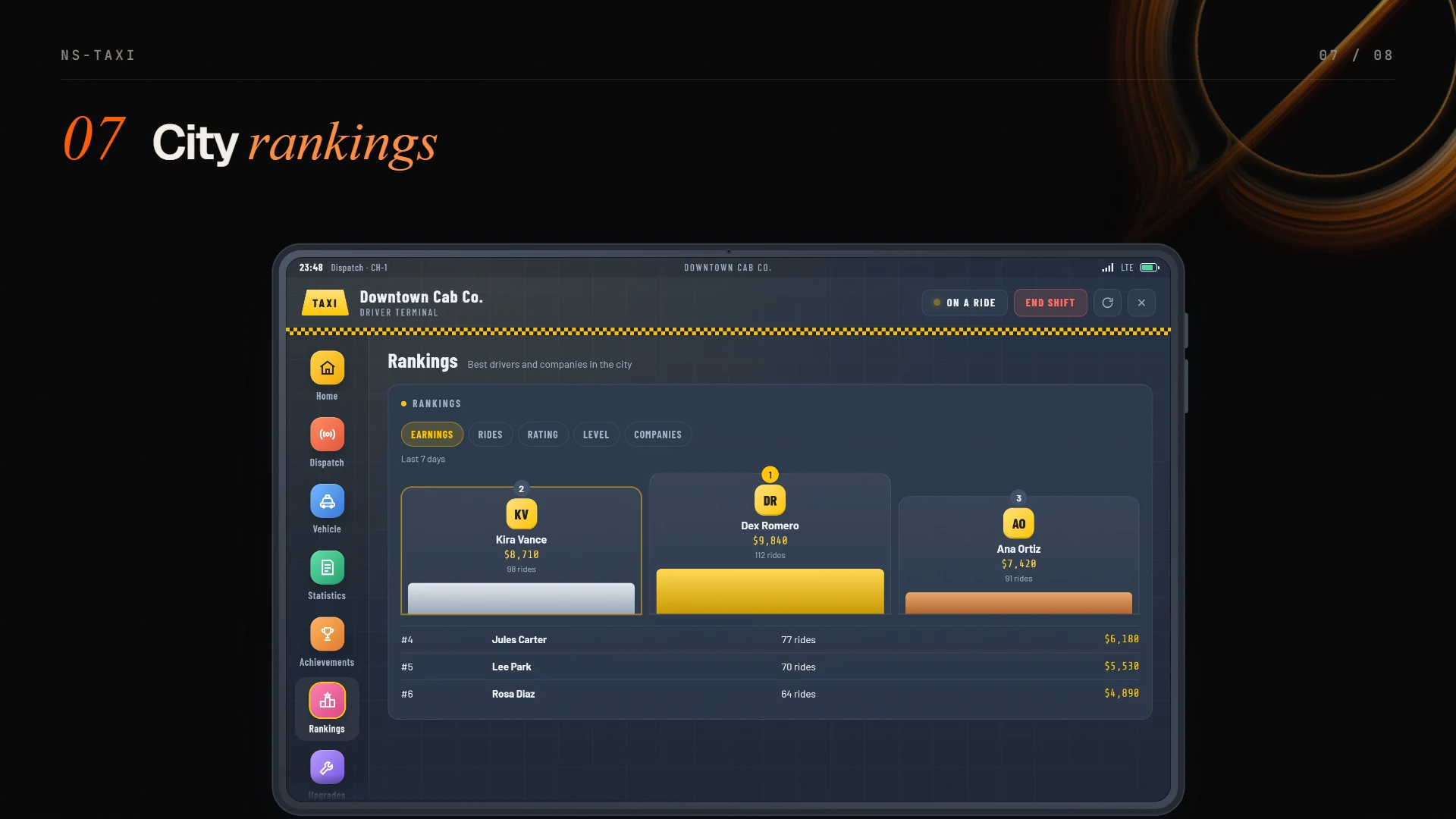Open the Vehicle taxi icon
Screen dimensions: 1456x819
(327, 501)
